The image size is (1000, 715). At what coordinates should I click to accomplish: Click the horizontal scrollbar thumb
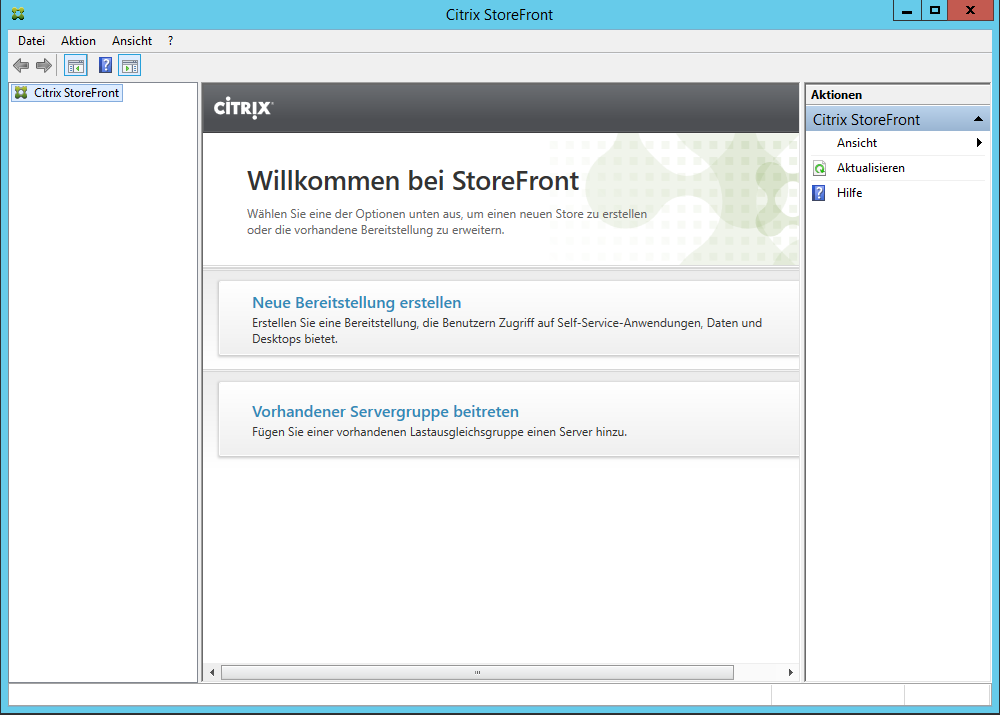pyautogui.click(x=477, y=672)
